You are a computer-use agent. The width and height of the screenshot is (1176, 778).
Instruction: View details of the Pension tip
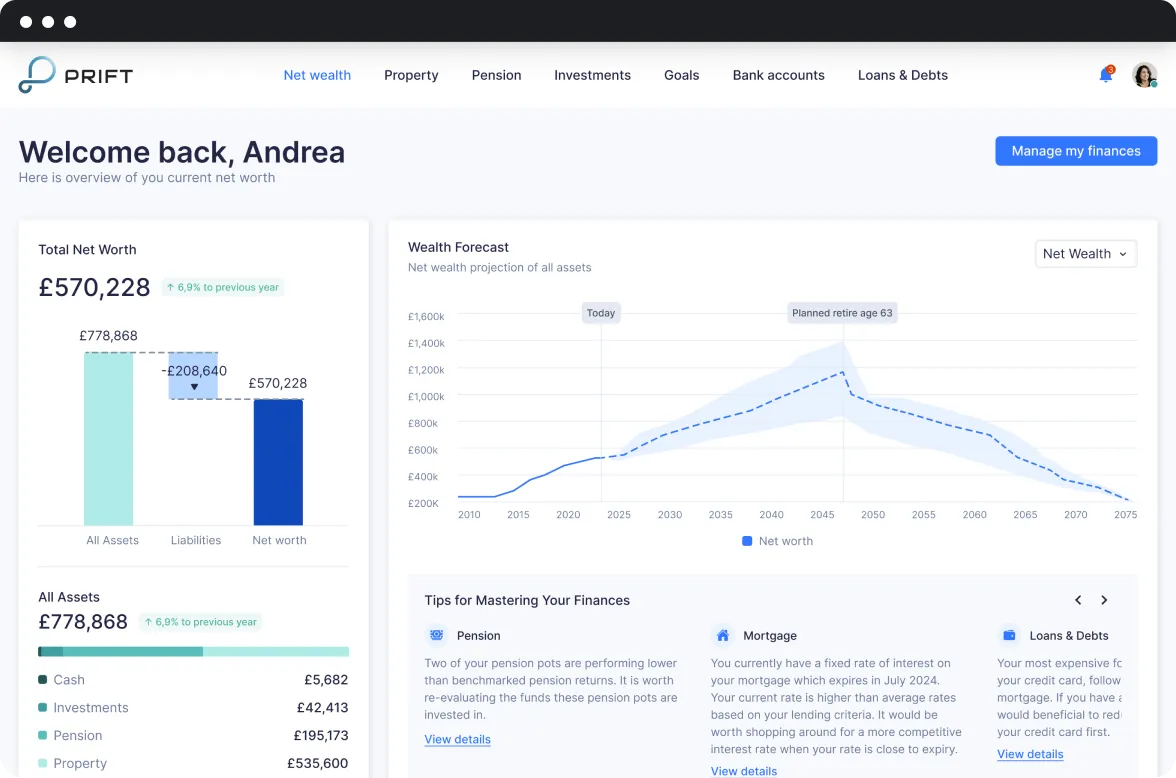(x=458, y=739)
